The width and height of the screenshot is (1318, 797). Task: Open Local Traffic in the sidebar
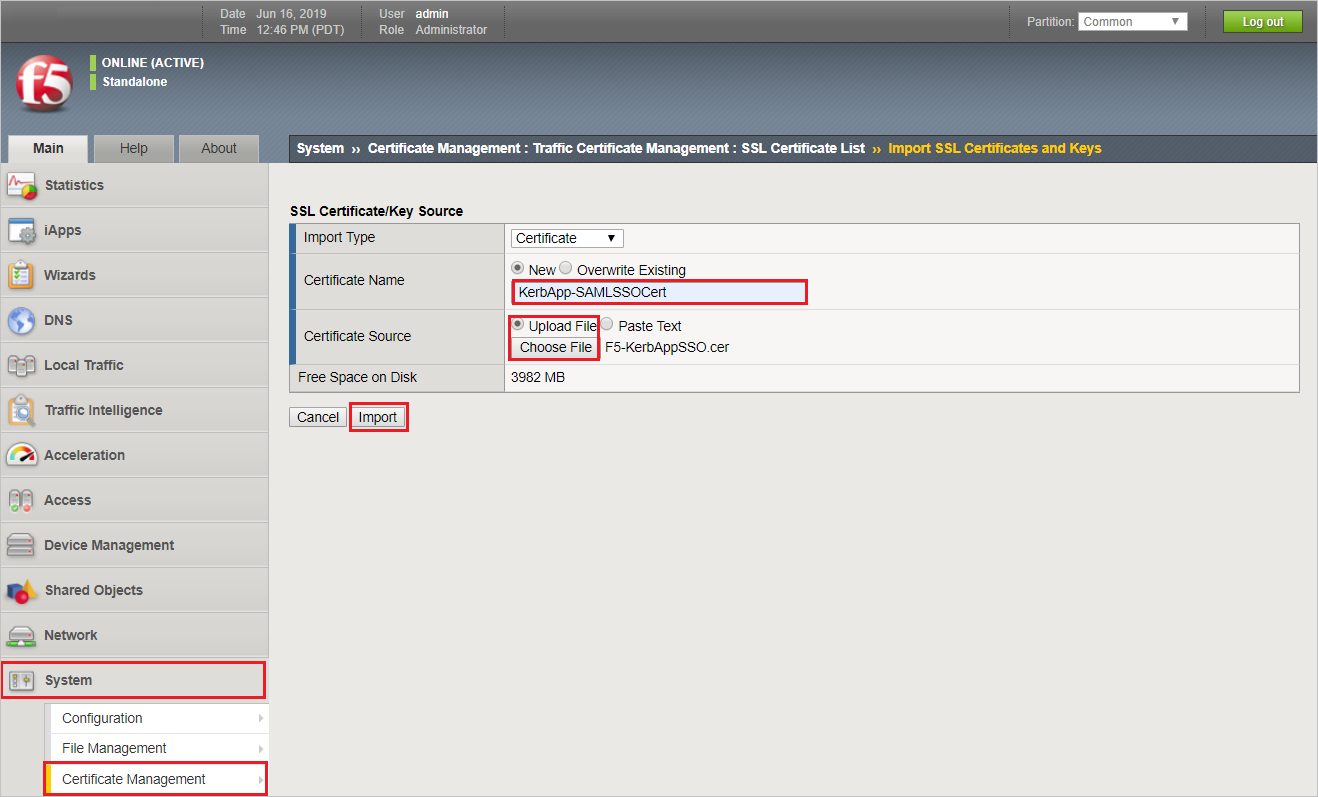point(134,365)
